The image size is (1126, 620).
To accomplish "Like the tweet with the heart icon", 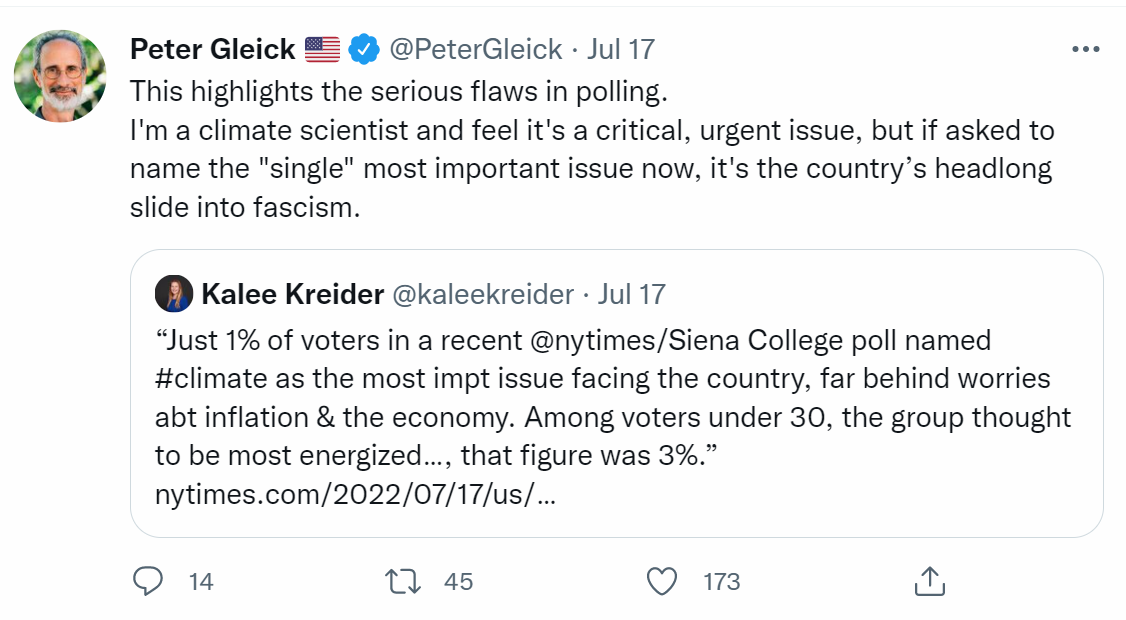I will click(662, 581).
